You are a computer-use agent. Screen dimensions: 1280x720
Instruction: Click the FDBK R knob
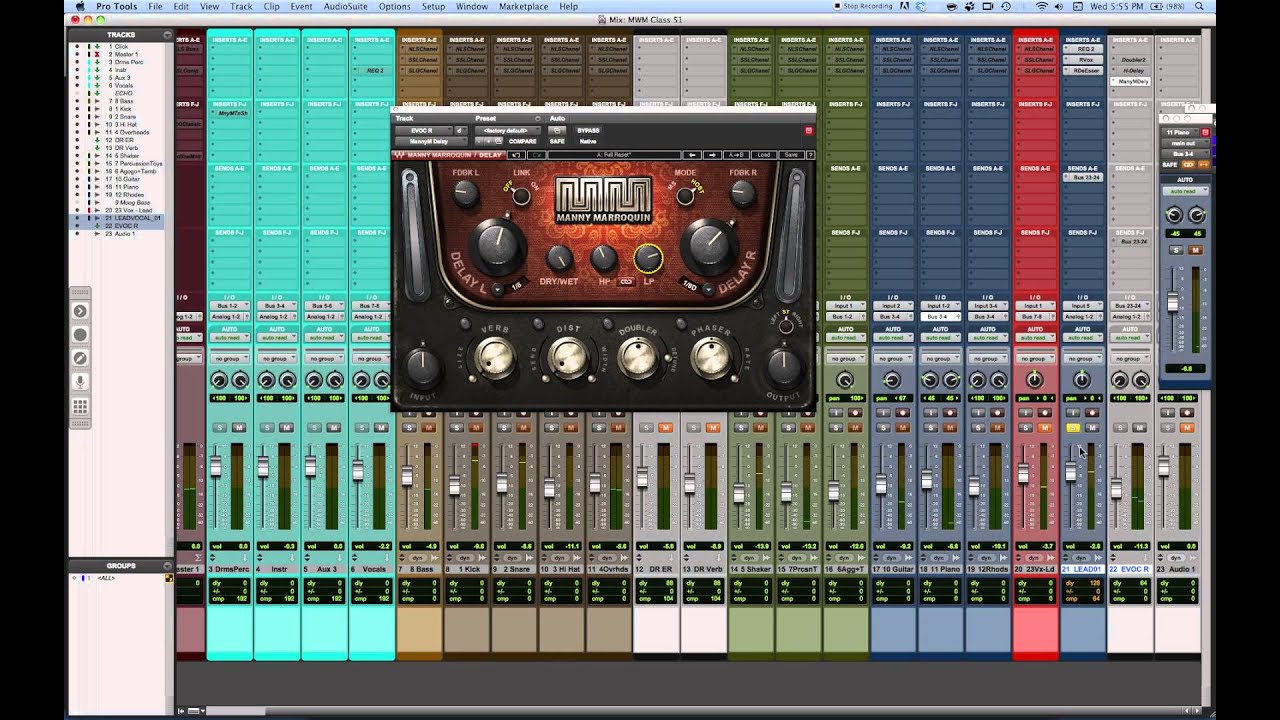pyautogui.click(x=742, y=195)
